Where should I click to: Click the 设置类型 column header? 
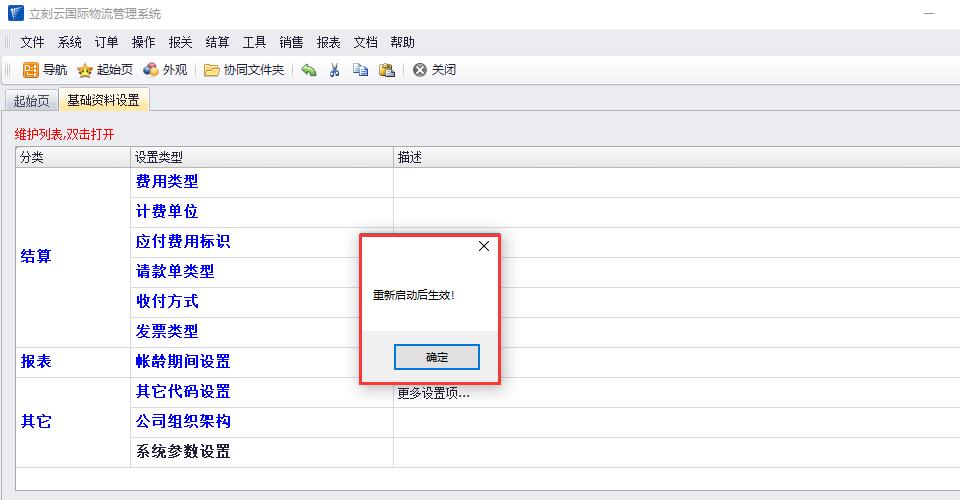click(x=159, y=157)
